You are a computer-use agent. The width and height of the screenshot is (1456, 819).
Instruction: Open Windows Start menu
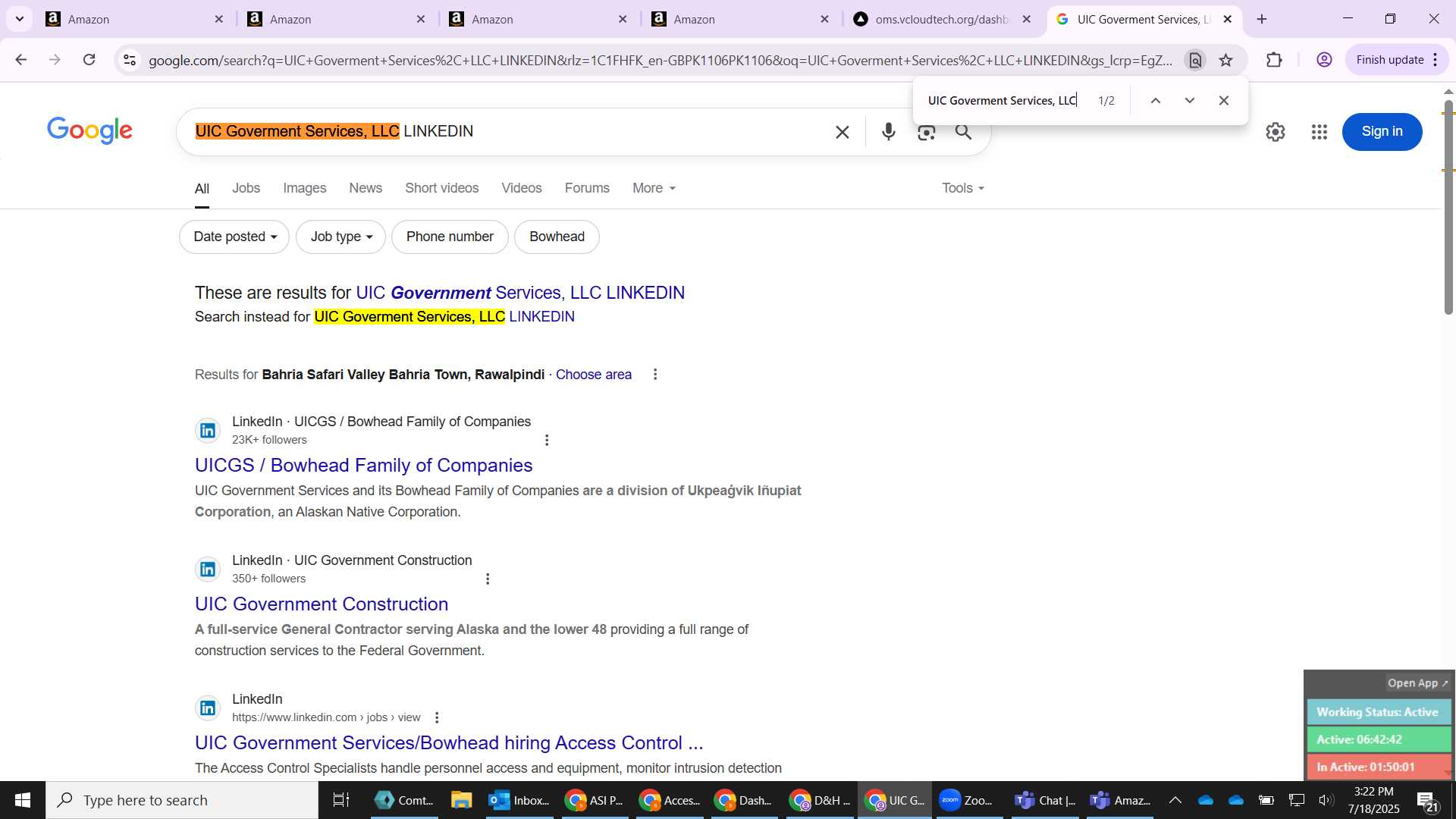pyautogui.click(x=23, y=800)
